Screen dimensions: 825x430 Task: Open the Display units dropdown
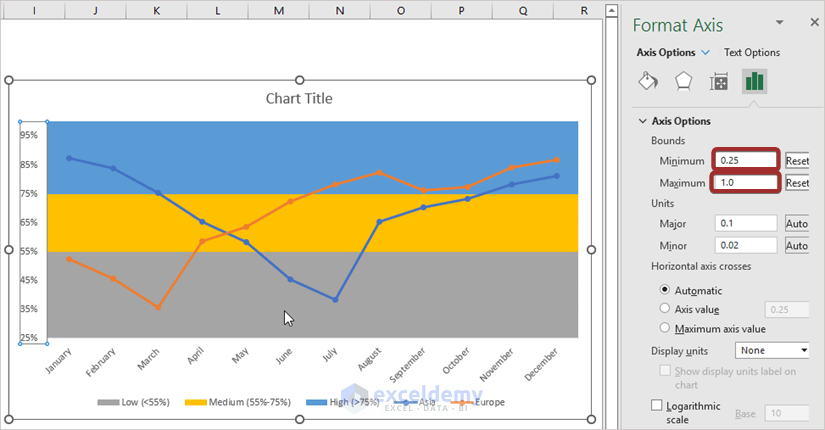(x=771, y=351)
